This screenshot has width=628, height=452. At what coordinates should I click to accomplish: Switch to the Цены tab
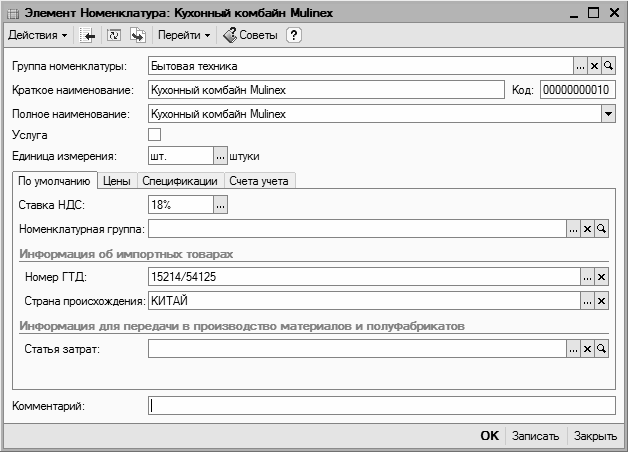click(116, 181)
